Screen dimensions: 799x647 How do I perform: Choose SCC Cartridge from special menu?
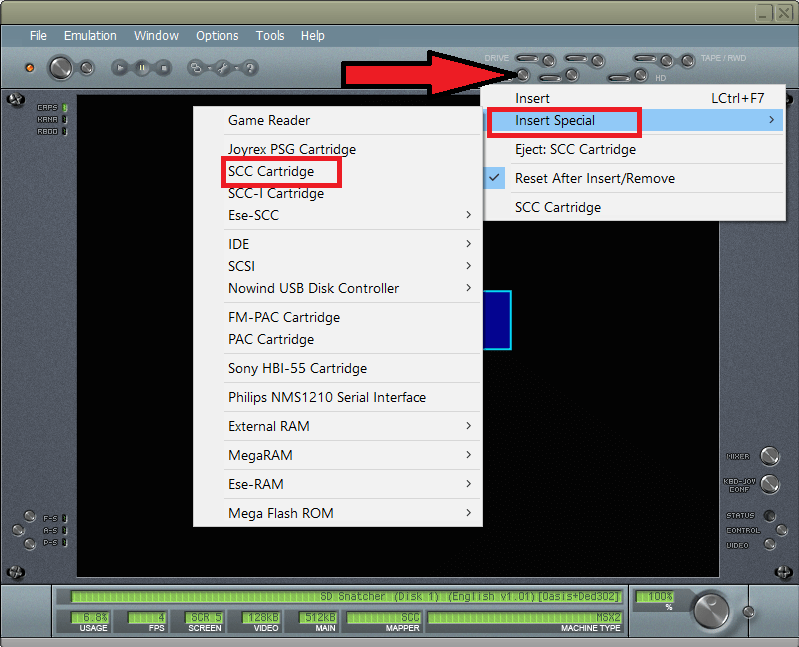click(270, 171)
